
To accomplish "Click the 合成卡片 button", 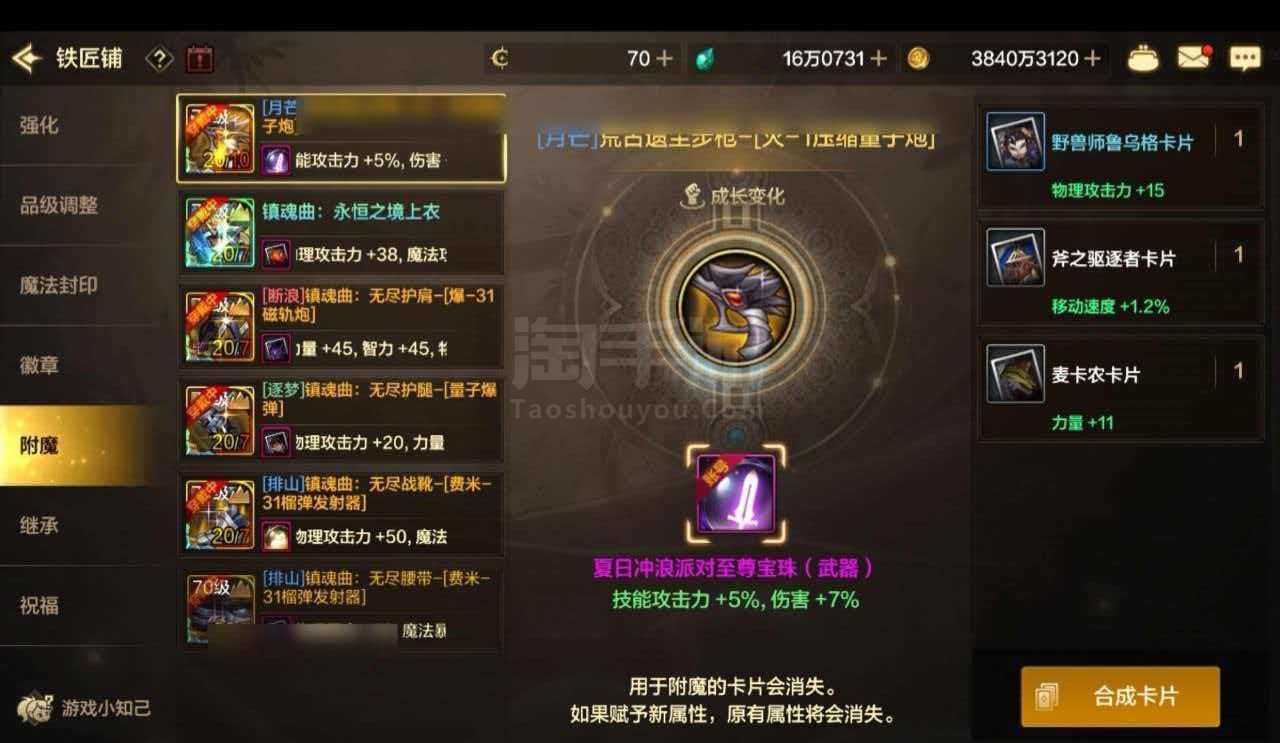I will [1120, 696].
